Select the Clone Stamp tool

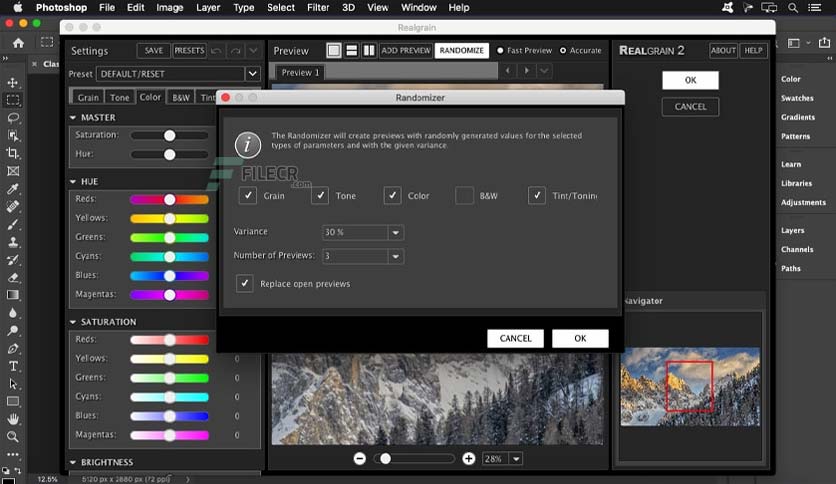[13, 242]
